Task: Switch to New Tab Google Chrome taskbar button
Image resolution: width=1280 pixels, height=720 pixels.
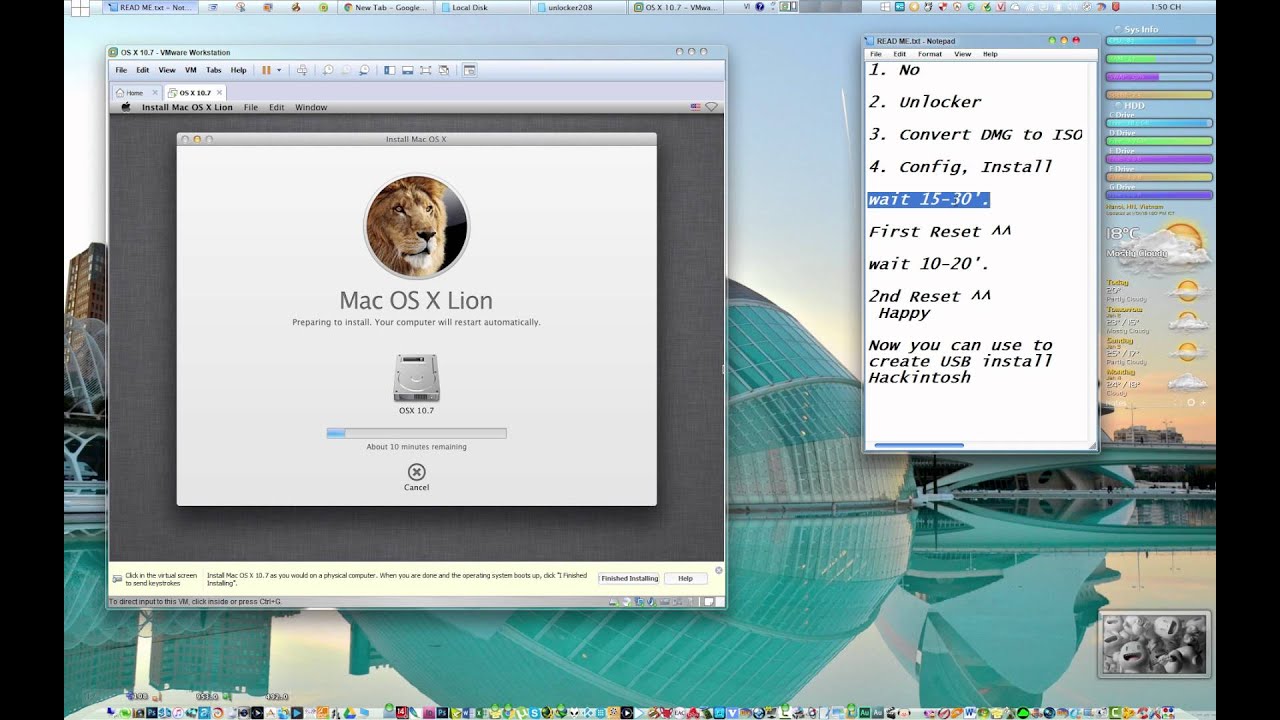Action: [x=387, y=7]
